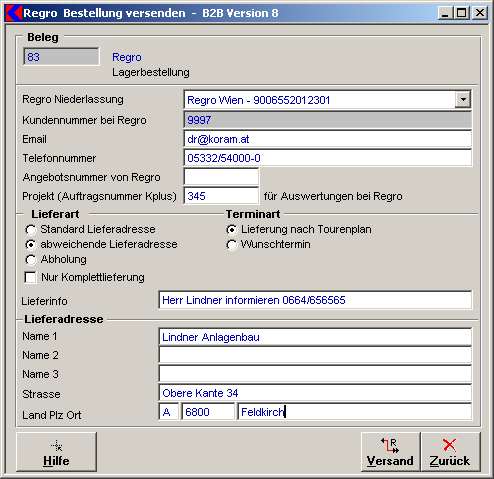Click the Strasse field Obere Kante 34
This screenshot has width=494, height=479.
315,393
